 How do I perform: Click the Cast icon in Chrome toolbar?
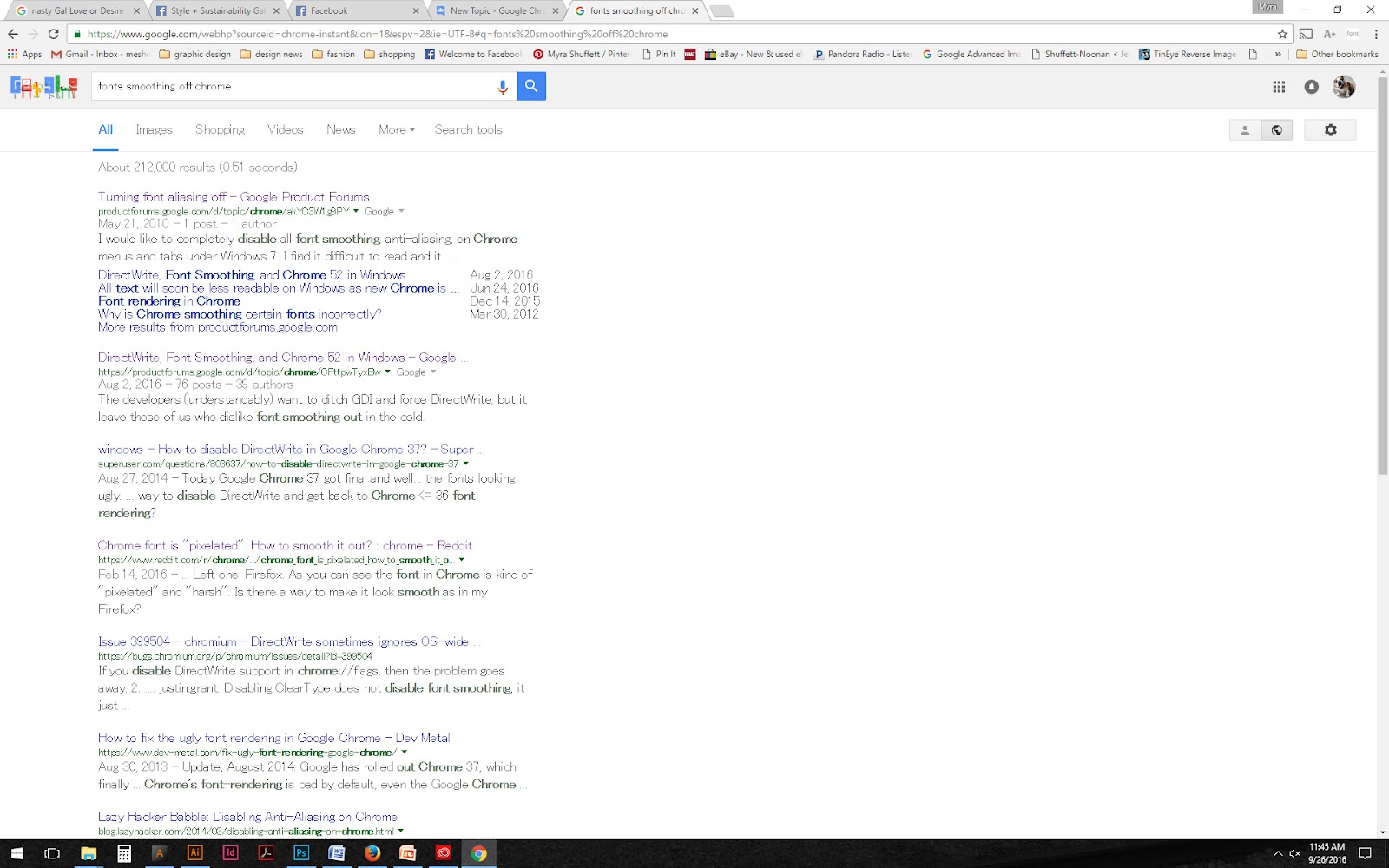[x=1306, y=34]
